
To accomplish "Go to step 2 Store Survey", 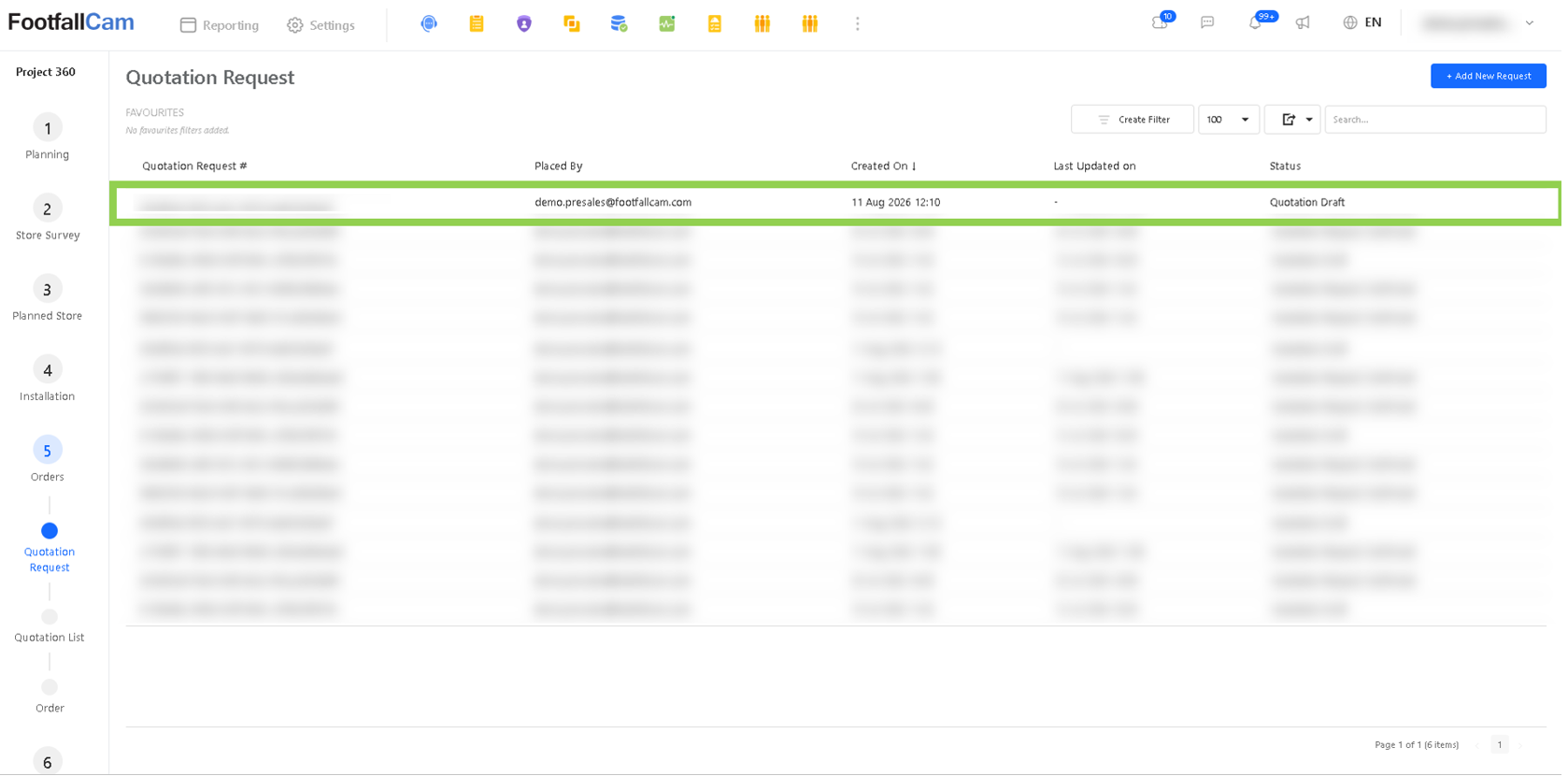I will 48,217.
